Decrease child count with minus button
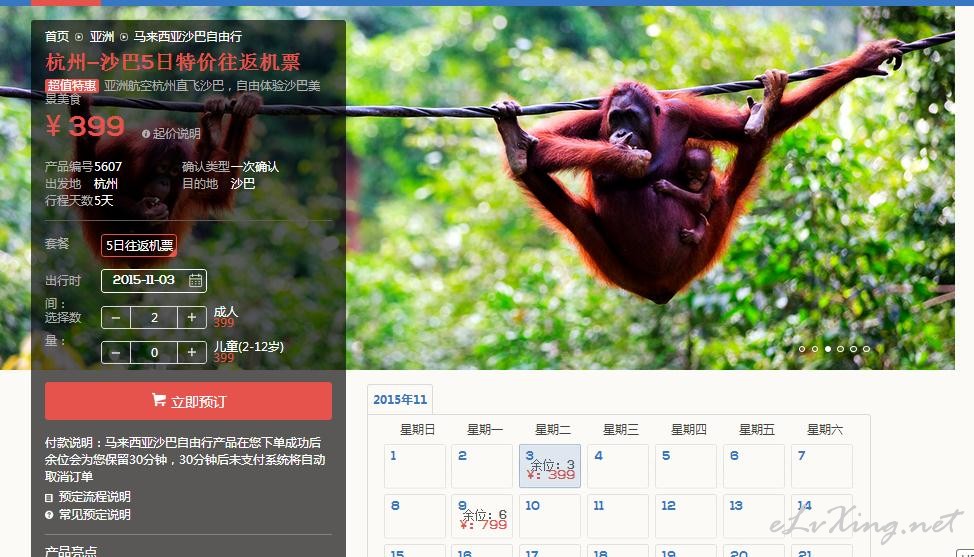The height and width of the screenshot is (557, 974). (x=116, y=353)
